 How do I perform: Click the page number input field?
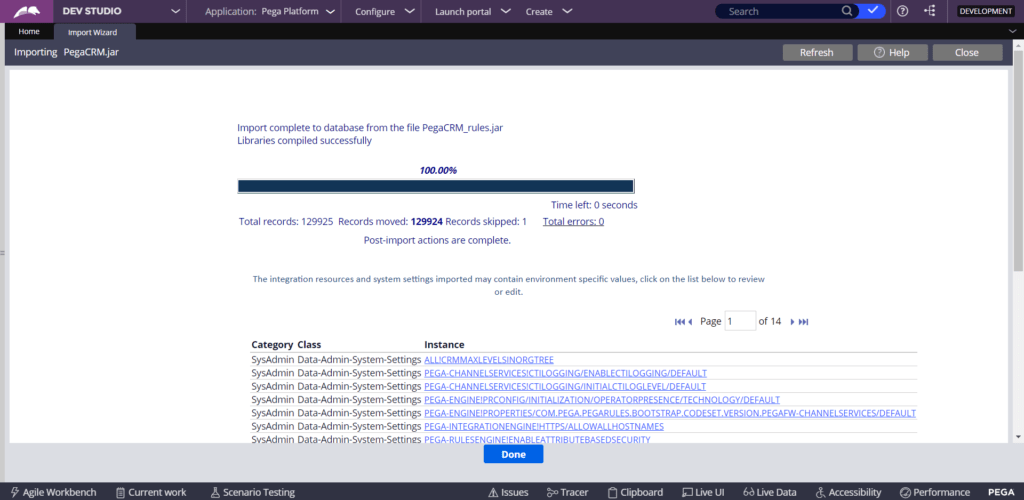point(741,321)
